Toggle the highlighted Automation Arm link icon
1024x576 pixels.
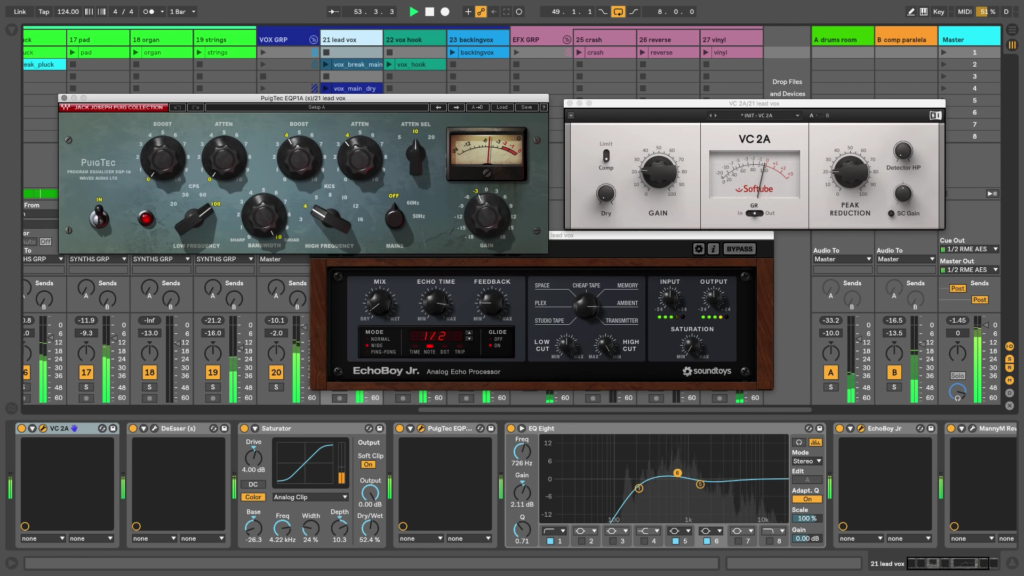point(481,11)
